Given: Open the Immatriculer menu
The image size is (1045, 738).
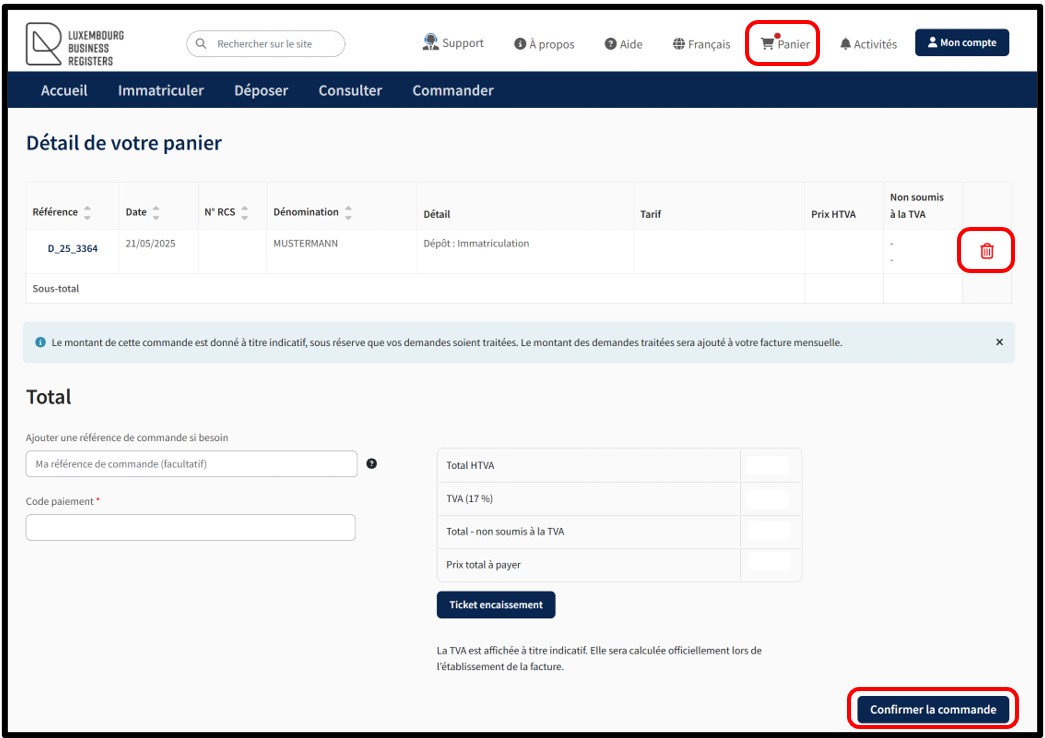Looking at the screenshot, I should [x=161, y=90].
